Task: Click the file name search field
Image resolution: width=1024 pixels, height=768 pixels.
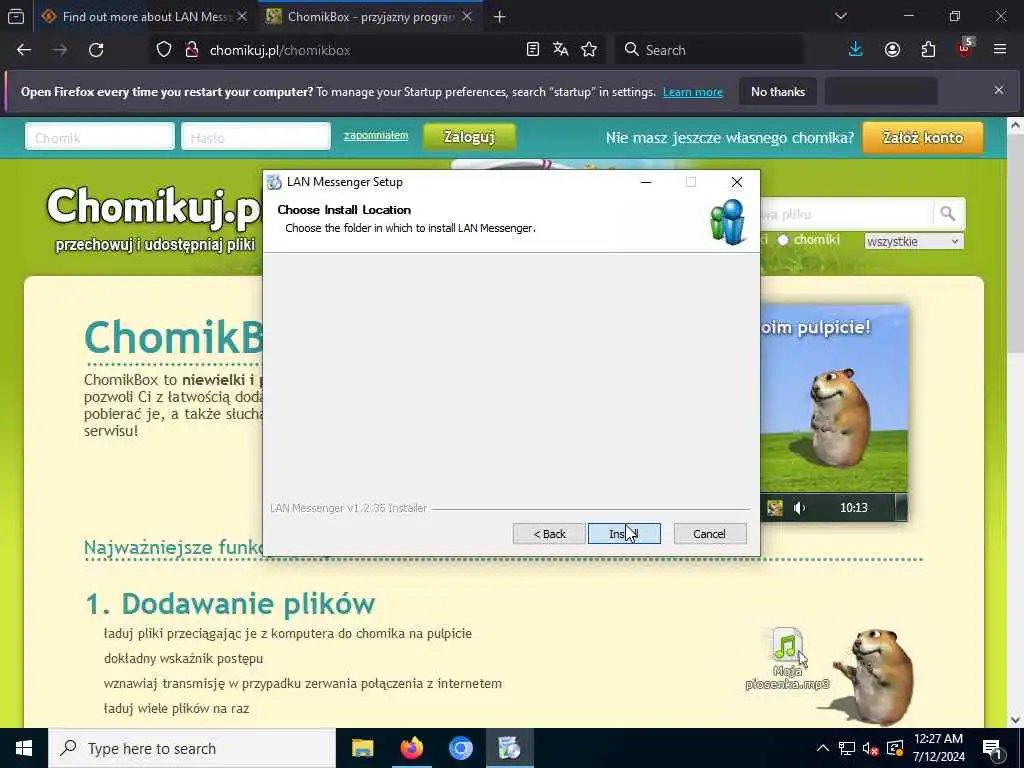Action: pos(846,214)
